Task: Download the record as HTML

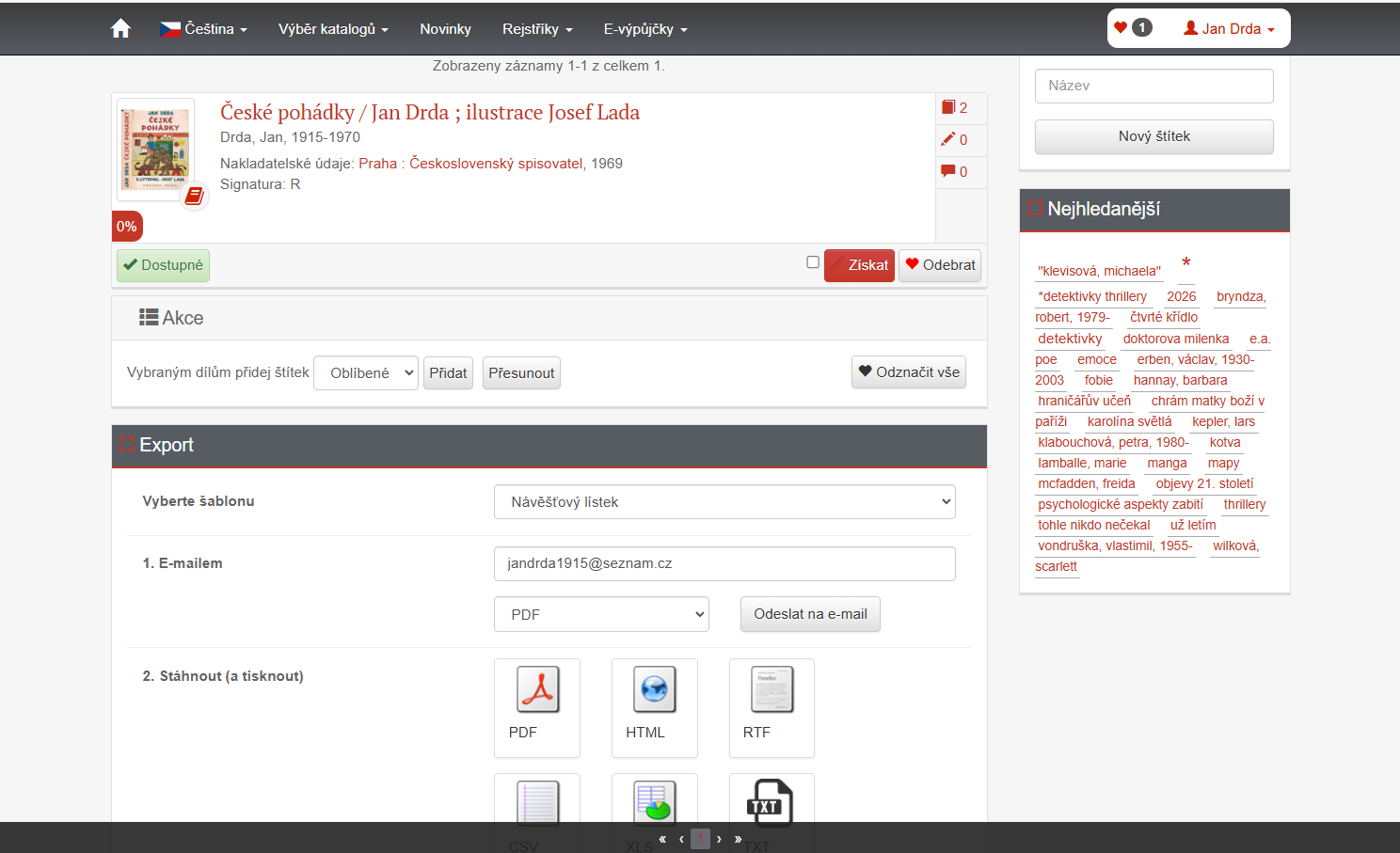Action: (x=655, y=707)
